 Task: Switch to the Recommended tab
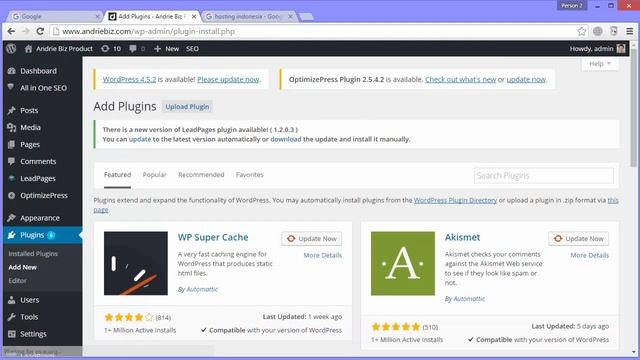pos(201,175)
